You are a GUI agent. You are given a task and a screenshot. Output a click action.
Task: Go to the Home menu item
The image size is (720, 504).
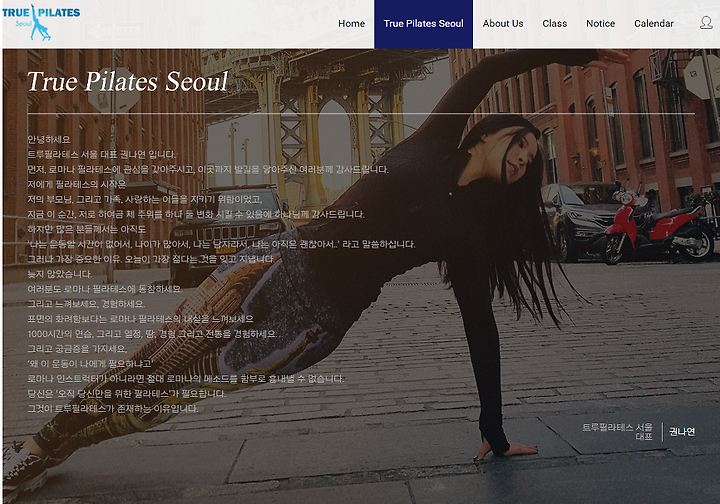(351, 23)
